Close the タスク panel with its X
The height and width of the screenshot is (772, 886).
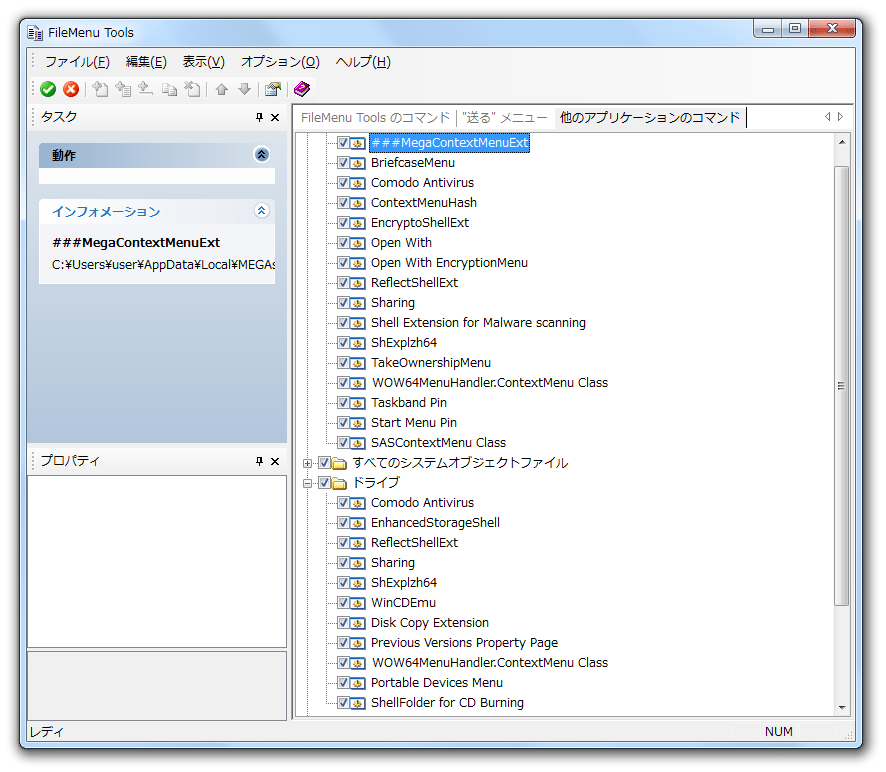tap(275, 117)
